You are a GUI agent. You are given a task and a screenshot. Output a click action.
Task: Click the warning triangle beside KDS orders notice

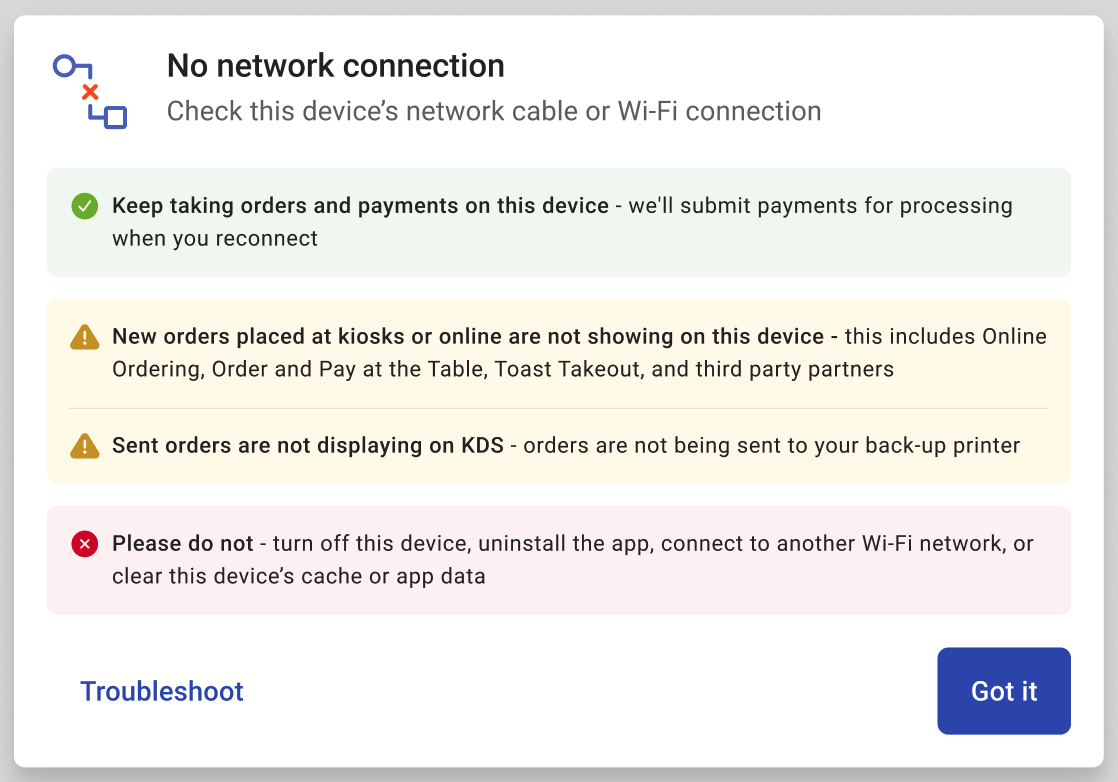pyautogui.click(x=84, y=445)
